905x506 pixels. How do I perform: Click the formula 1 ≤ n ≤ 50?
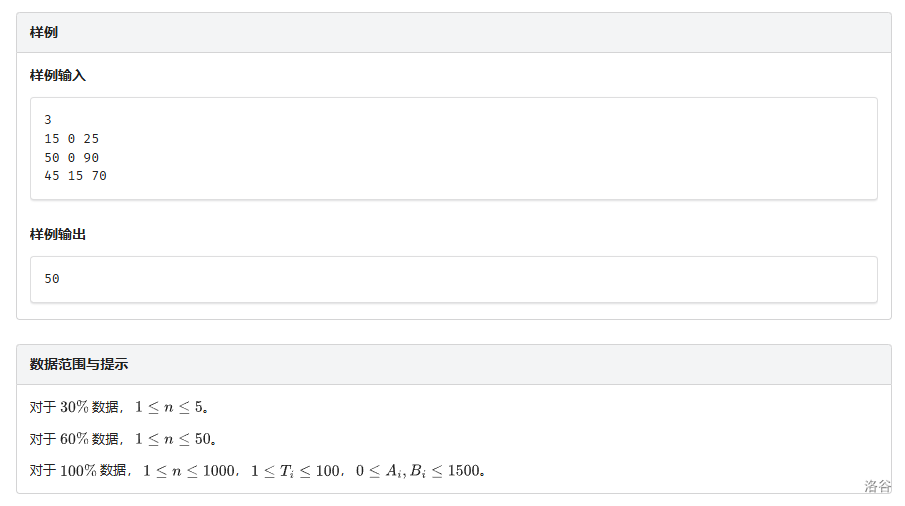pos(173,439)
